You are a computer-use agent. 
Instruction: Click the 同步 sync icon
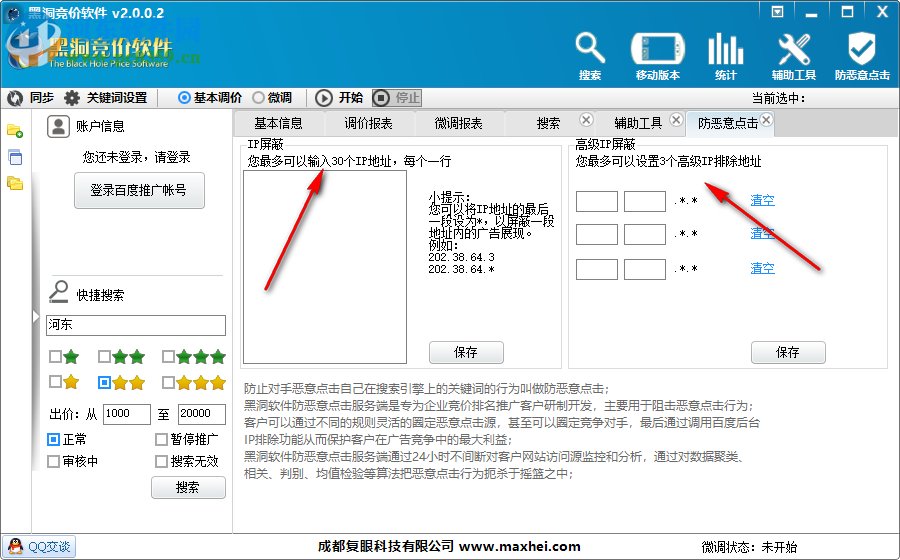coord(15,98)
